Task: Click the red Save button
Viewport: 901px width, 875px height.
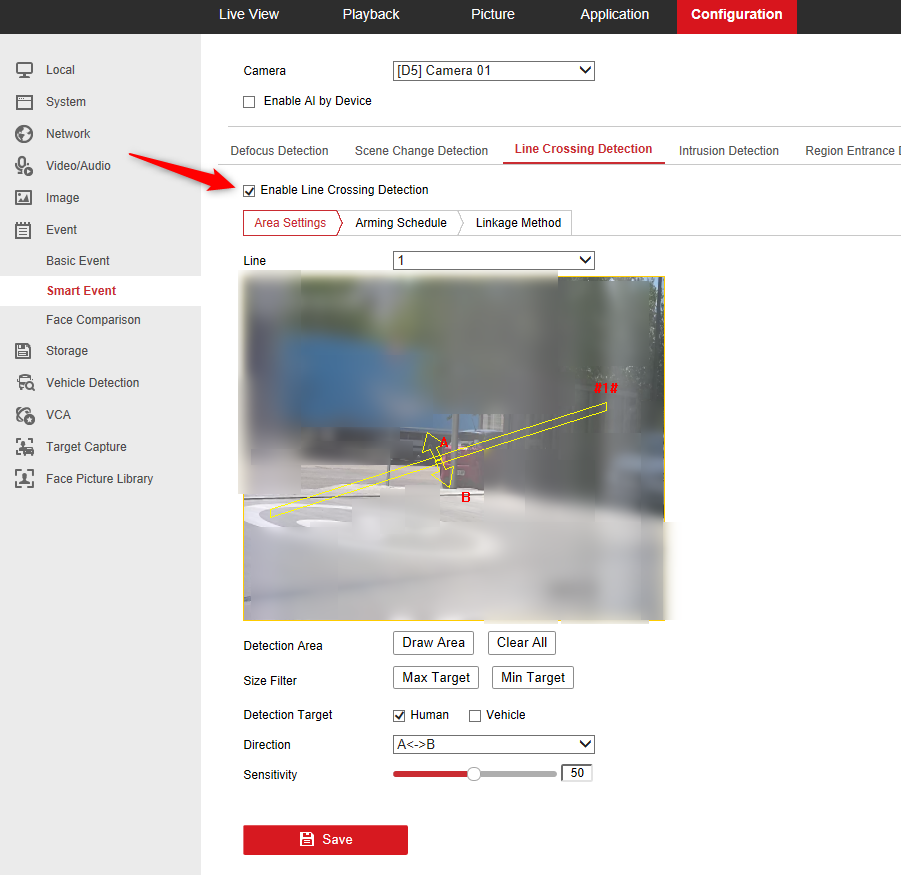Action: click(325, 840)
